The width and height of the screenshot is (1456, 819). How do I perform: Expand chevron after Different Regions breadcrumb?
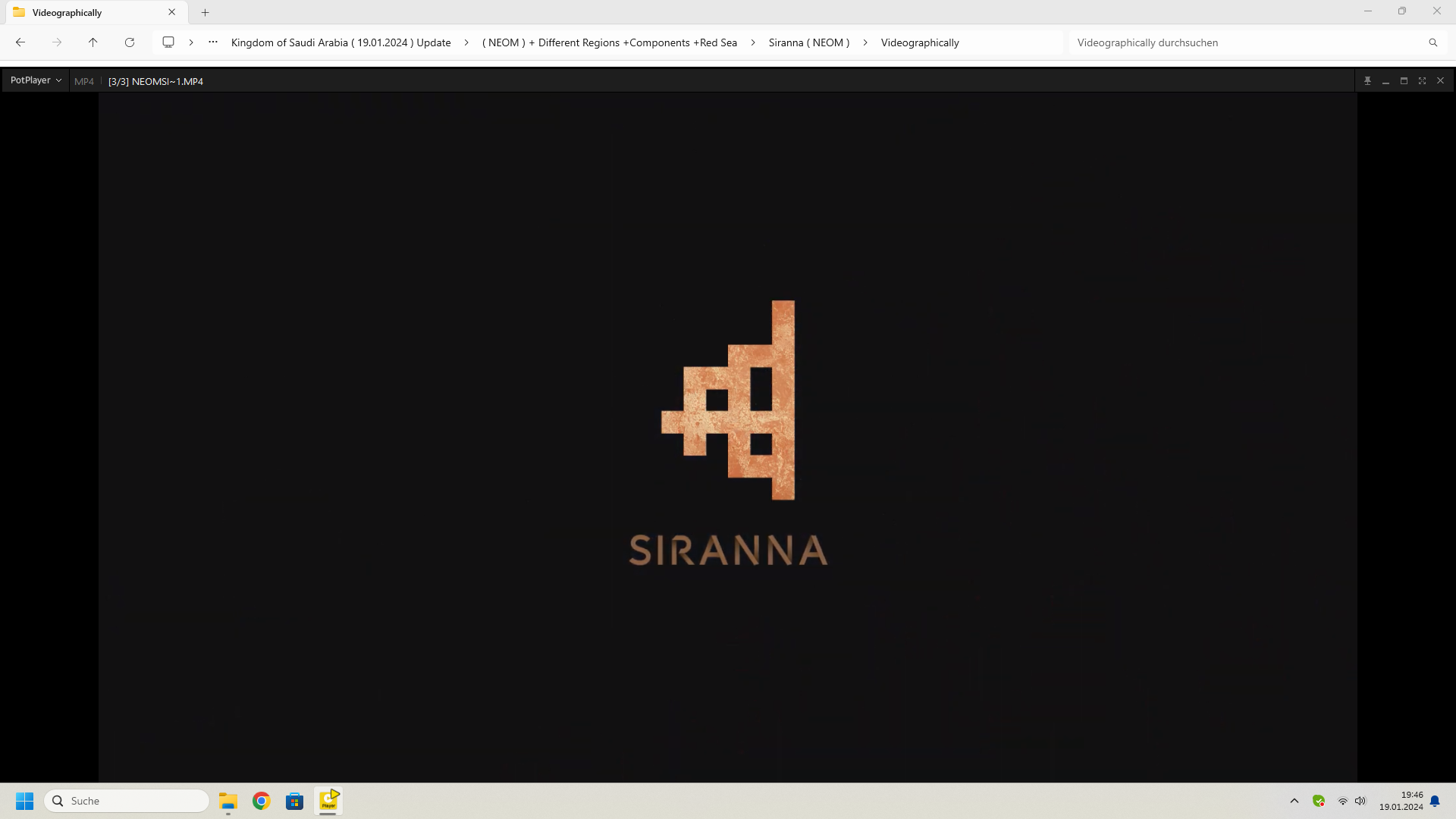(x=753, y=42)
